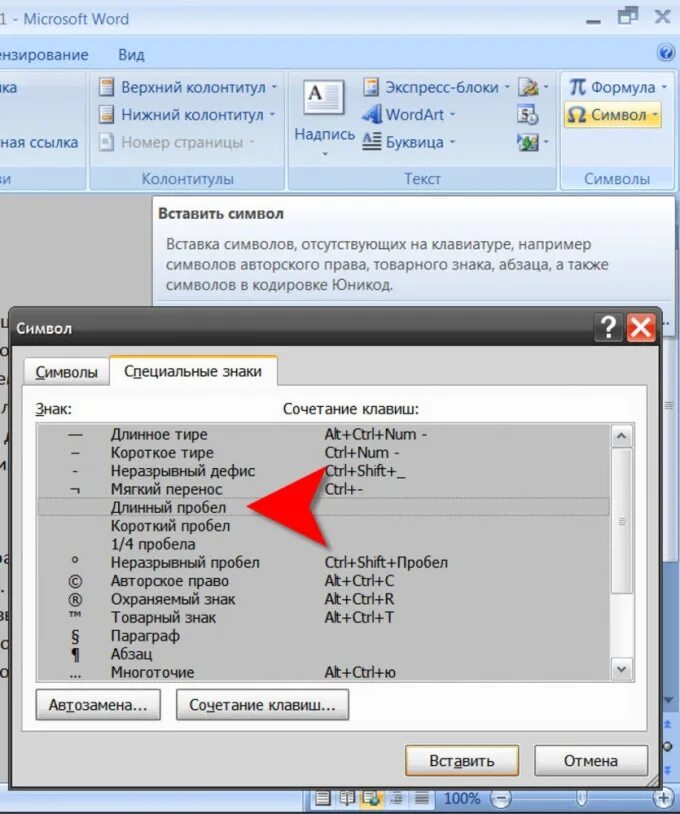Image resolution: width=680 pixels, height=814 pixels.
Task: Switch to the Символы tab
Action: tap(66, 372)
